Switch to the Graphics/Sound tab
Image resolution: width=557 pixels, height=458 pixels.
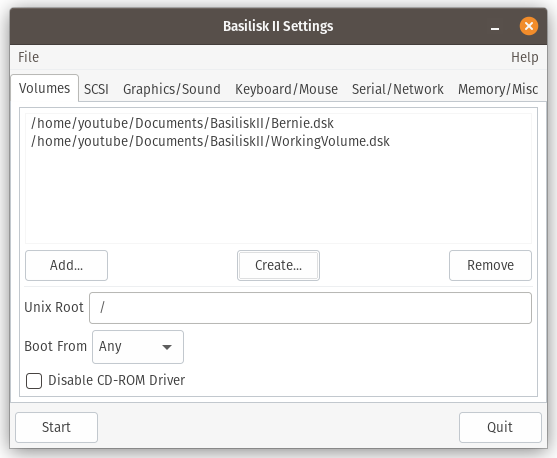[x=172, y=89]
